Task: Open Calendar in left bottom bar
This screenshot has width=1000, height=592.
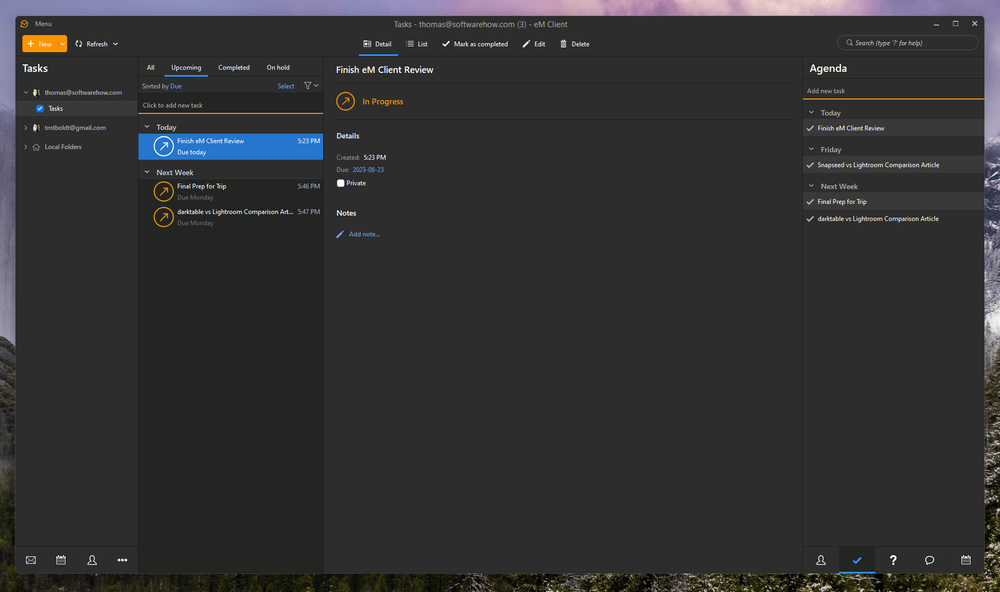Action: point(61,559)
